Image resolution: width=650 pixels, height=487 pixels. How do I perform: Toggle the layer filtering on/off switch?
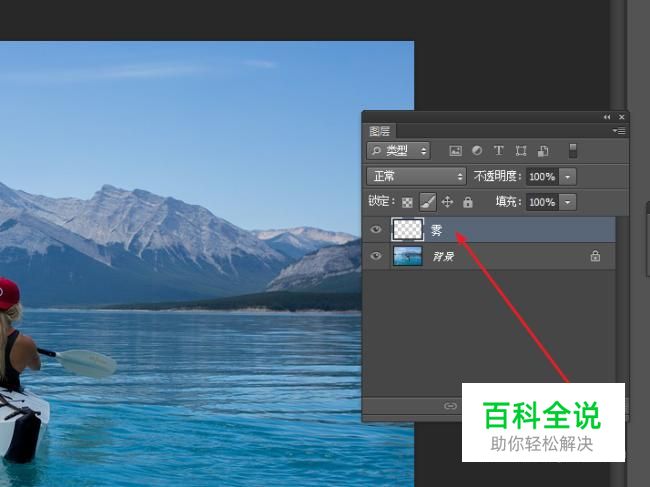(572, 151)
